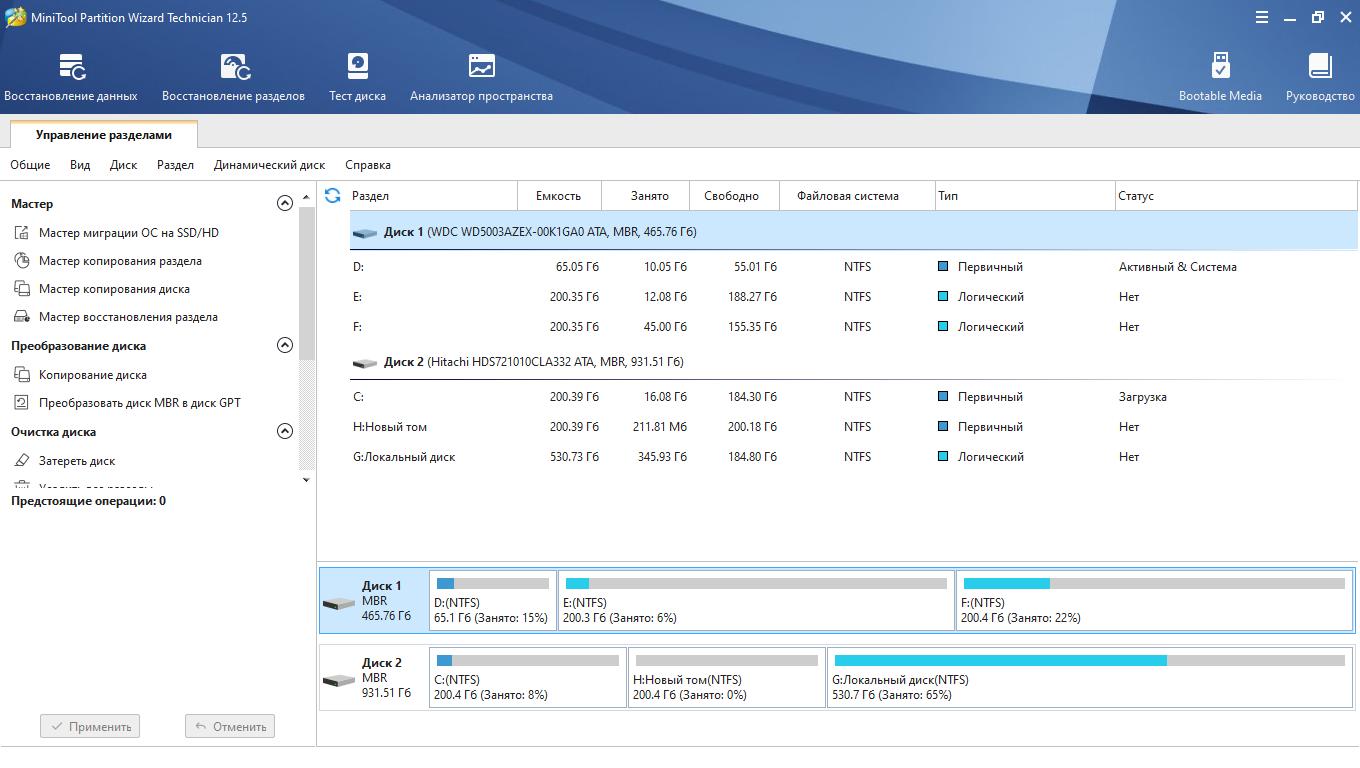This screenshot has width=1360, height=768.
Task: Open the Раздел menu in the menu bar
Action: pyautogui.click(x=175, y=165)
